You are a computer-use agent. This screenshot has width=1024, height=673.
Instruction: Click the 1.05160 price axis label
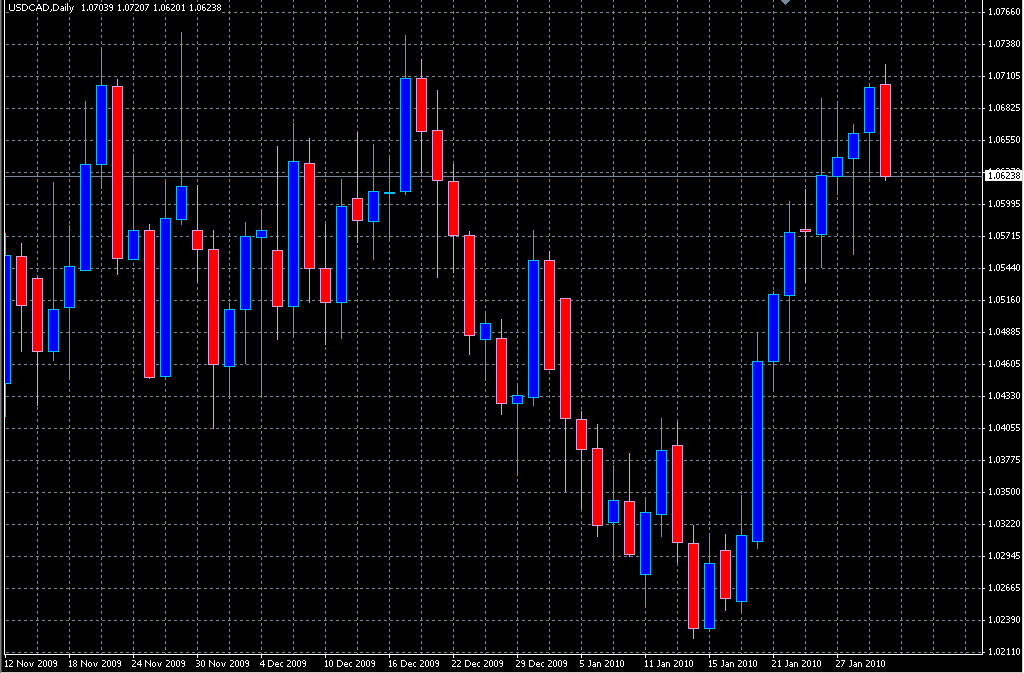click(1004, 300)
